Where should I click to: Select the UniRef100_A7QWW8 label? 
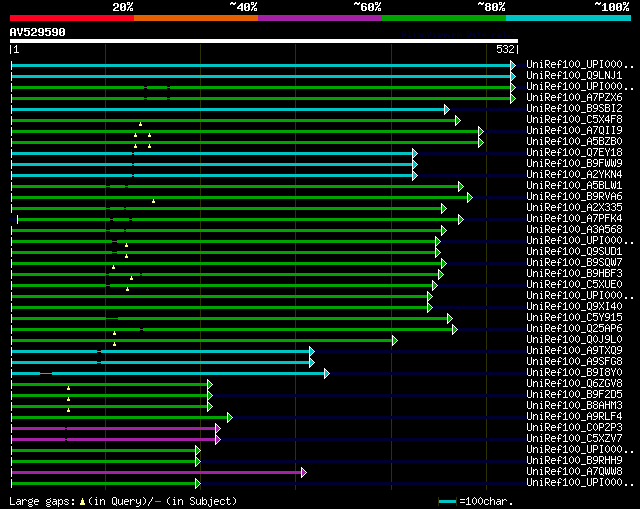(574, 472)
